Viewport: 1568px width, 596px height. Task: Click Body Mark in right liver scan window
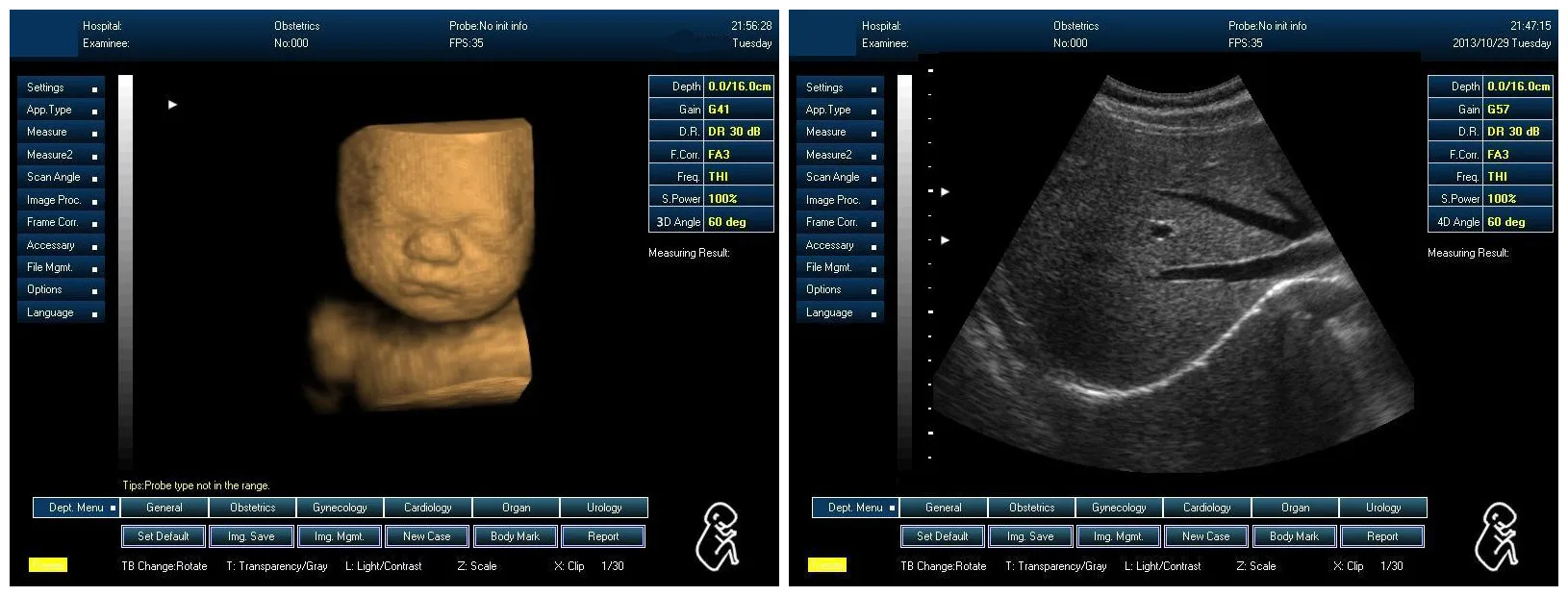point(1294,536)
